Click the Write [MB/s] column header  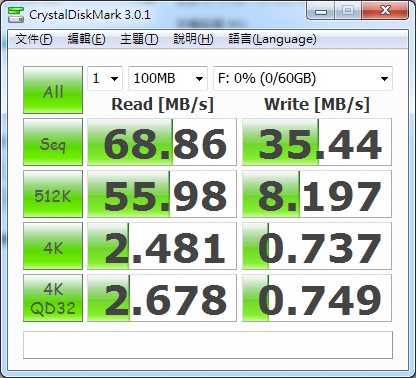317,104
